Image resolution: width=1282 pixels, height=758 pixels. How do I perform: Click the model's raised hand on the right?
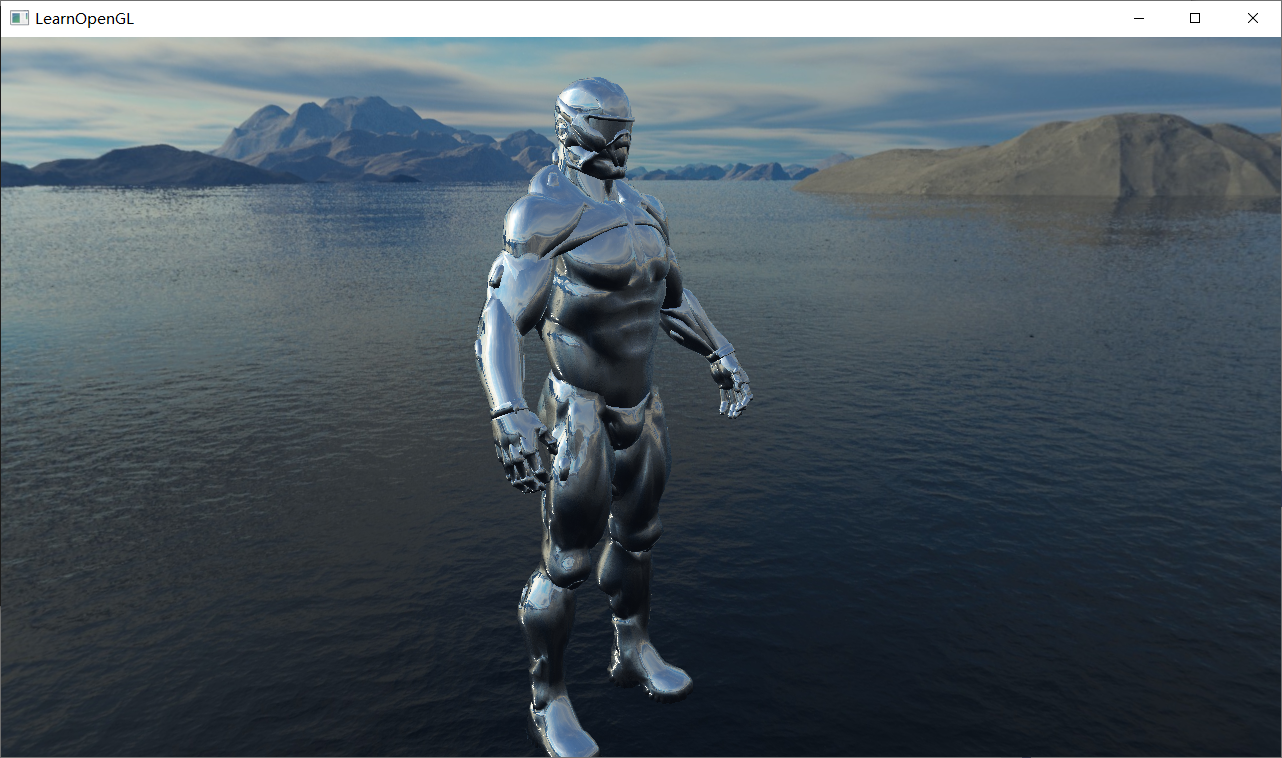732,388
